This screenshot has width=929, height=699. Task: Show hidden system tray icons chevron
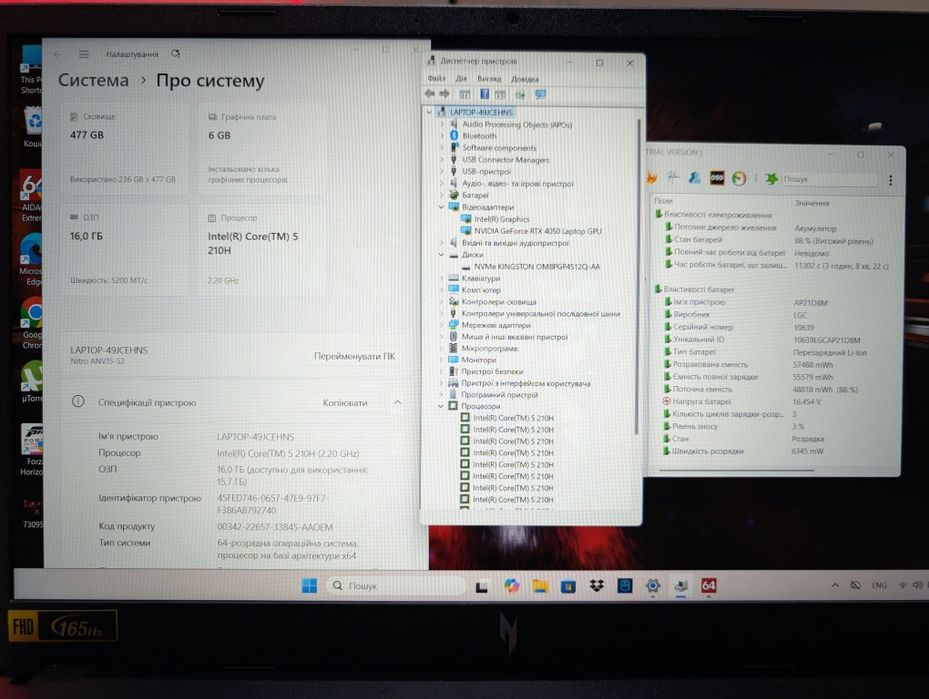click(835, 585)
